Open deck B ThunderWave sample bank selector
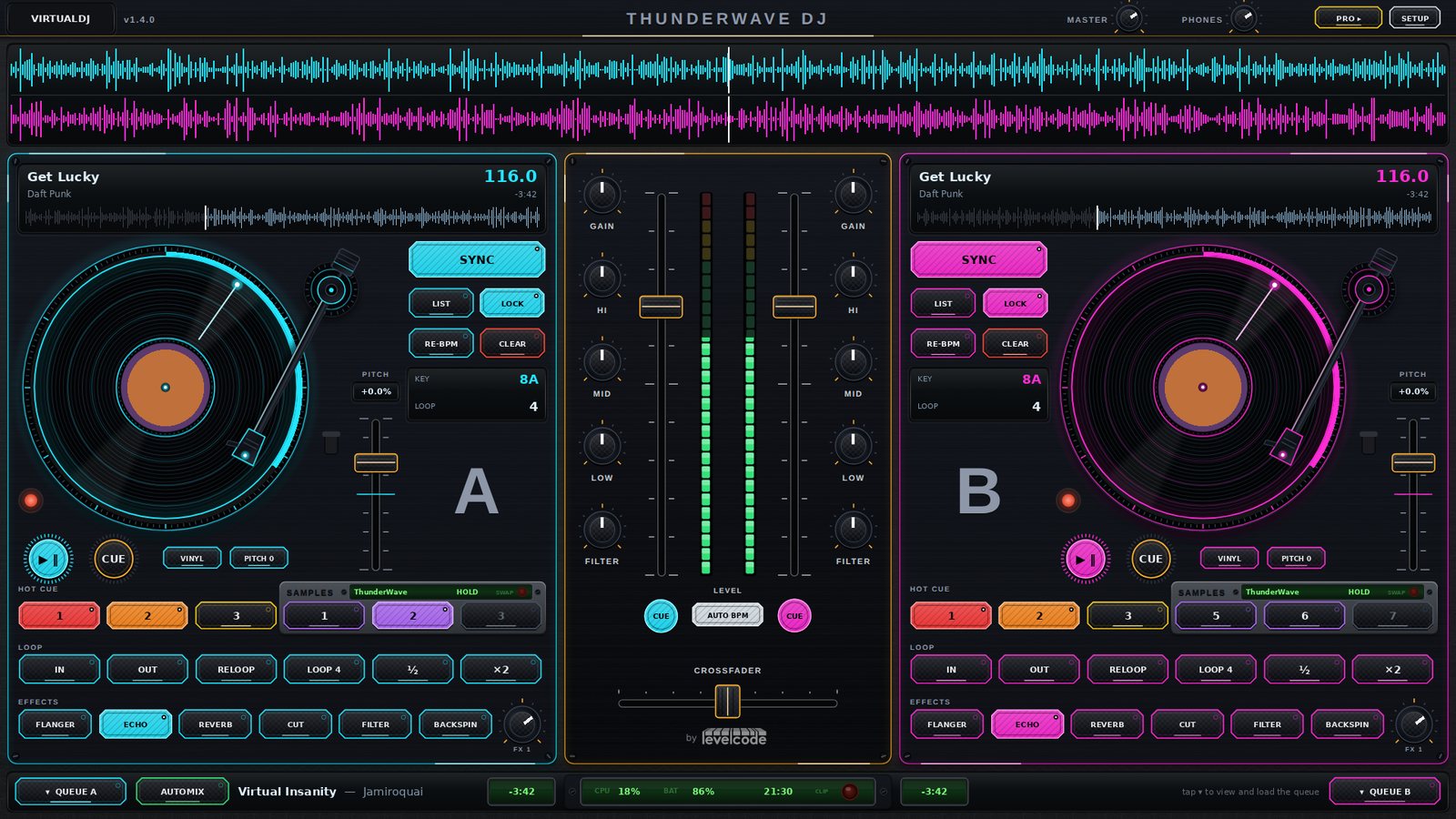The height and width of the screenshot is (819, 1456). click(x=1272, y=591)
